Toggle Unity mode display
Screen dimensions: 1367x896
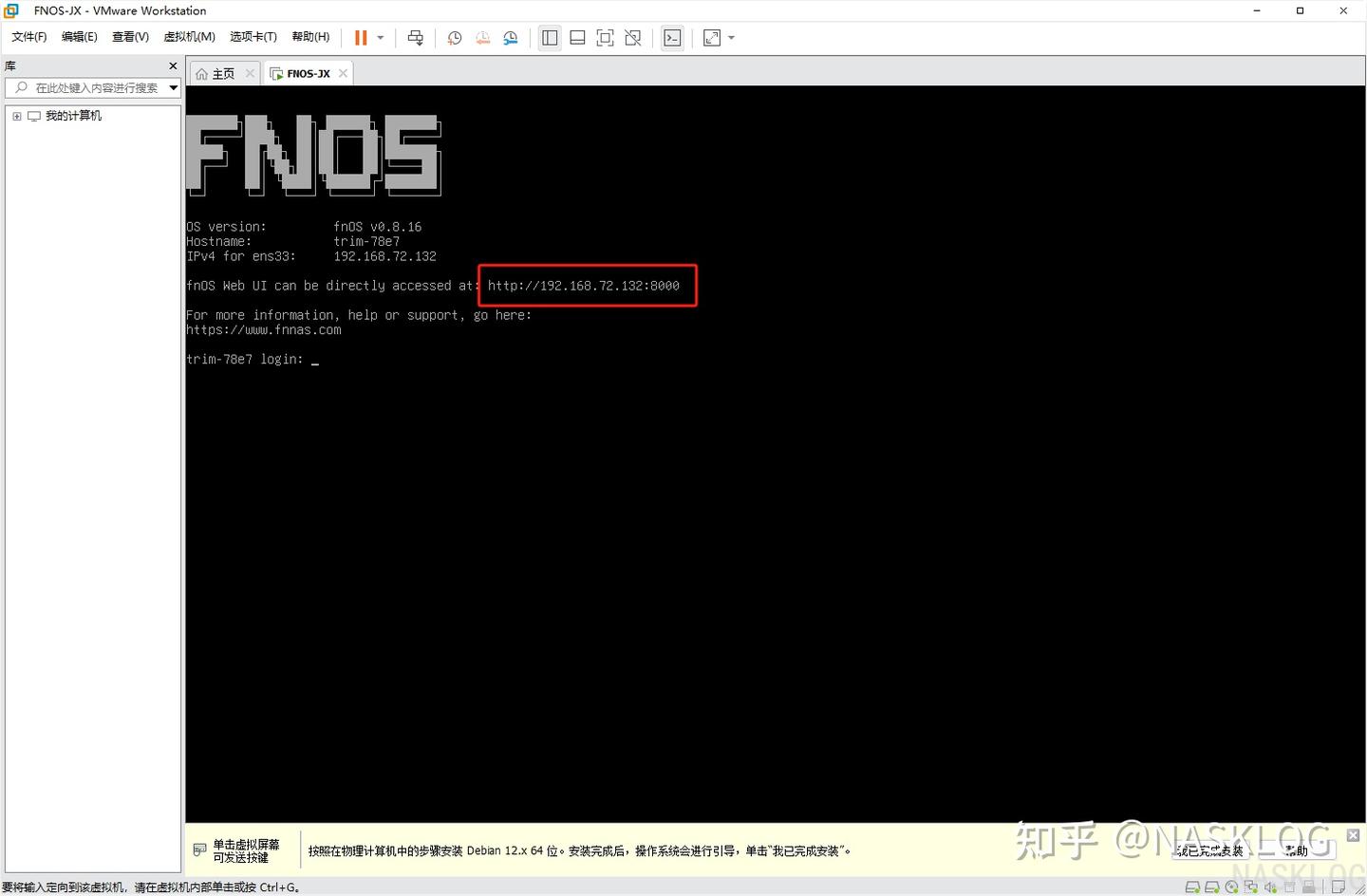(633, 37)
